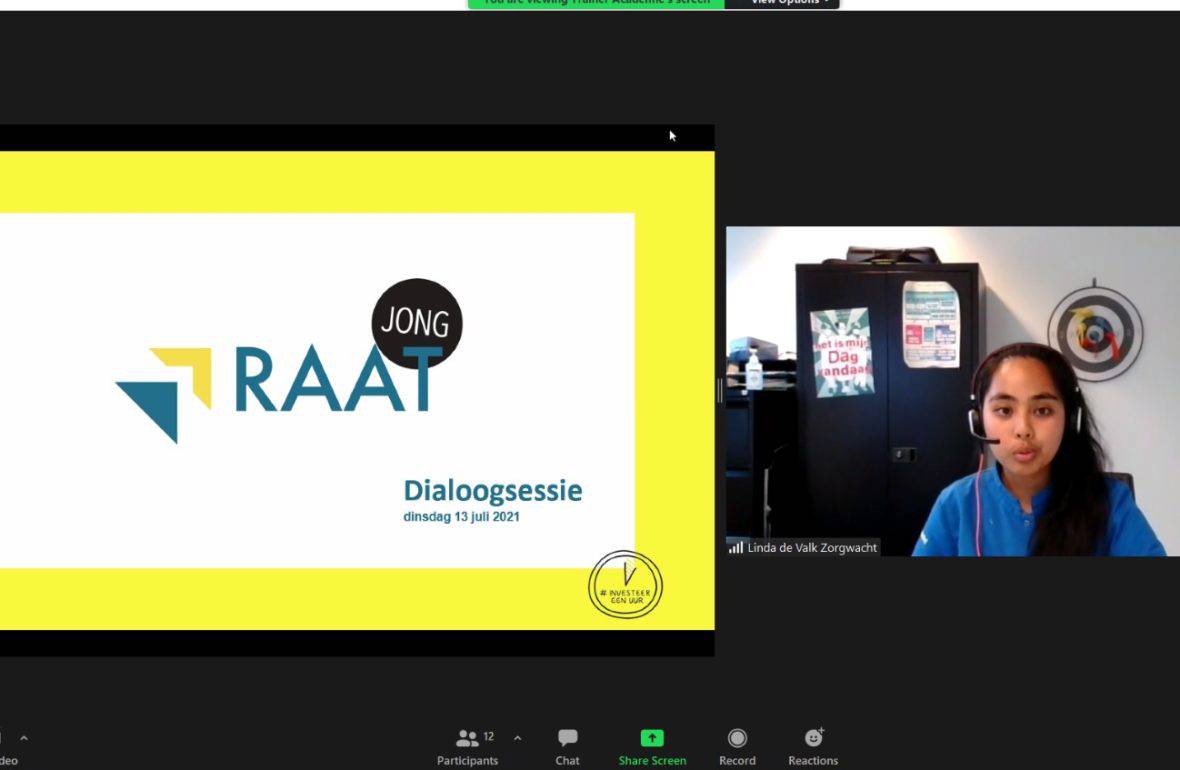This screenshot has width=1180, height=770.
Task: Click the JONG black circle badge
Action: click(x=417, y=323)
